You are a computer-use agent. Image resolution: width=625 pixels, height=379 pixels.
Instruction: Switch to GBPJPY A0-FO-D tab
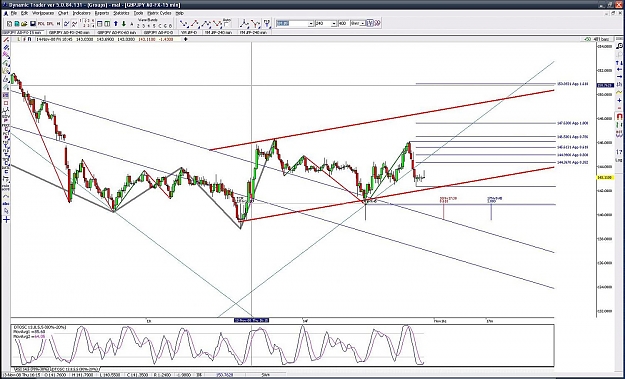pyautogui.click(x=159, y=32)
